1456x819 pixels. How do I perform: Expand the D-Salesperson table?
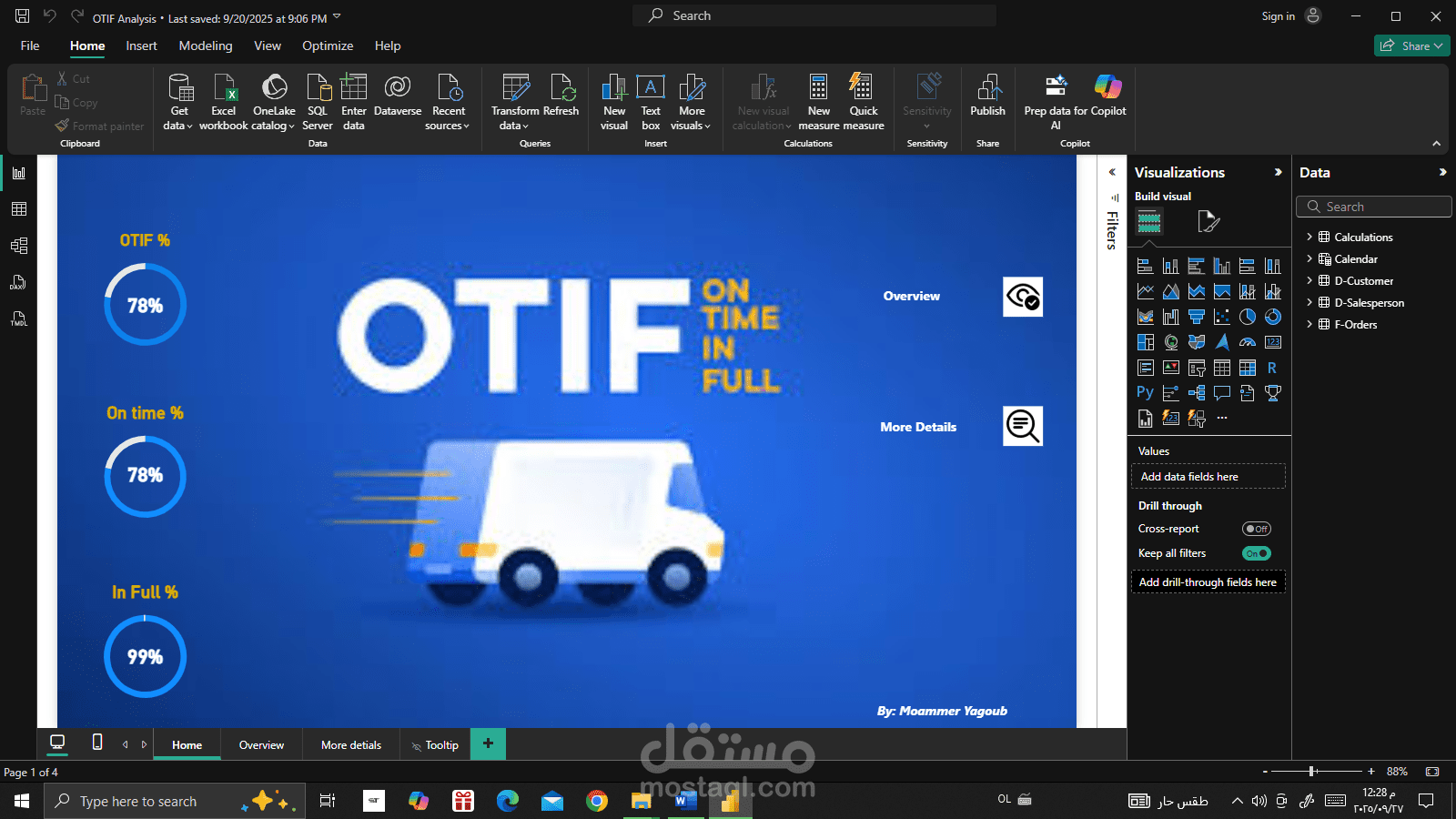[x=1309, y=302]
